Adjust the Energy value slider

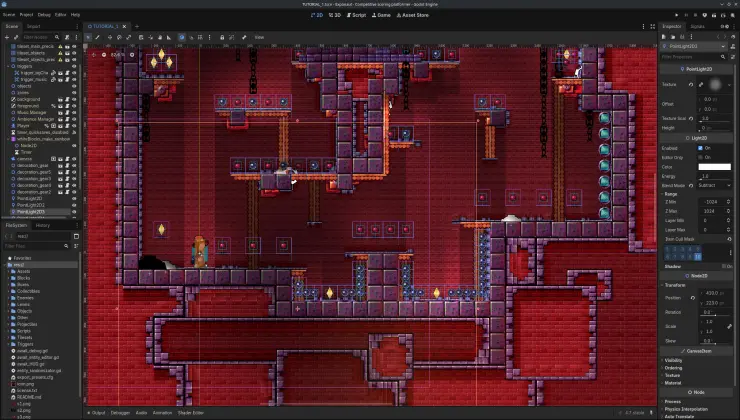[715, 176]
